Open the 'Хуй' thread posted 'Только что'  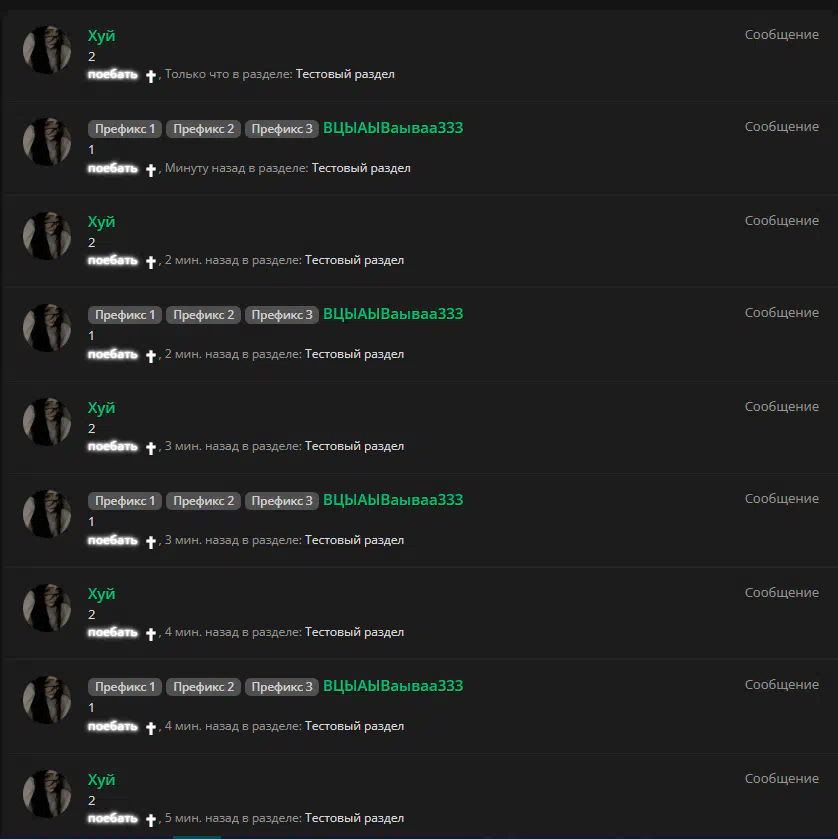(101, 36)
